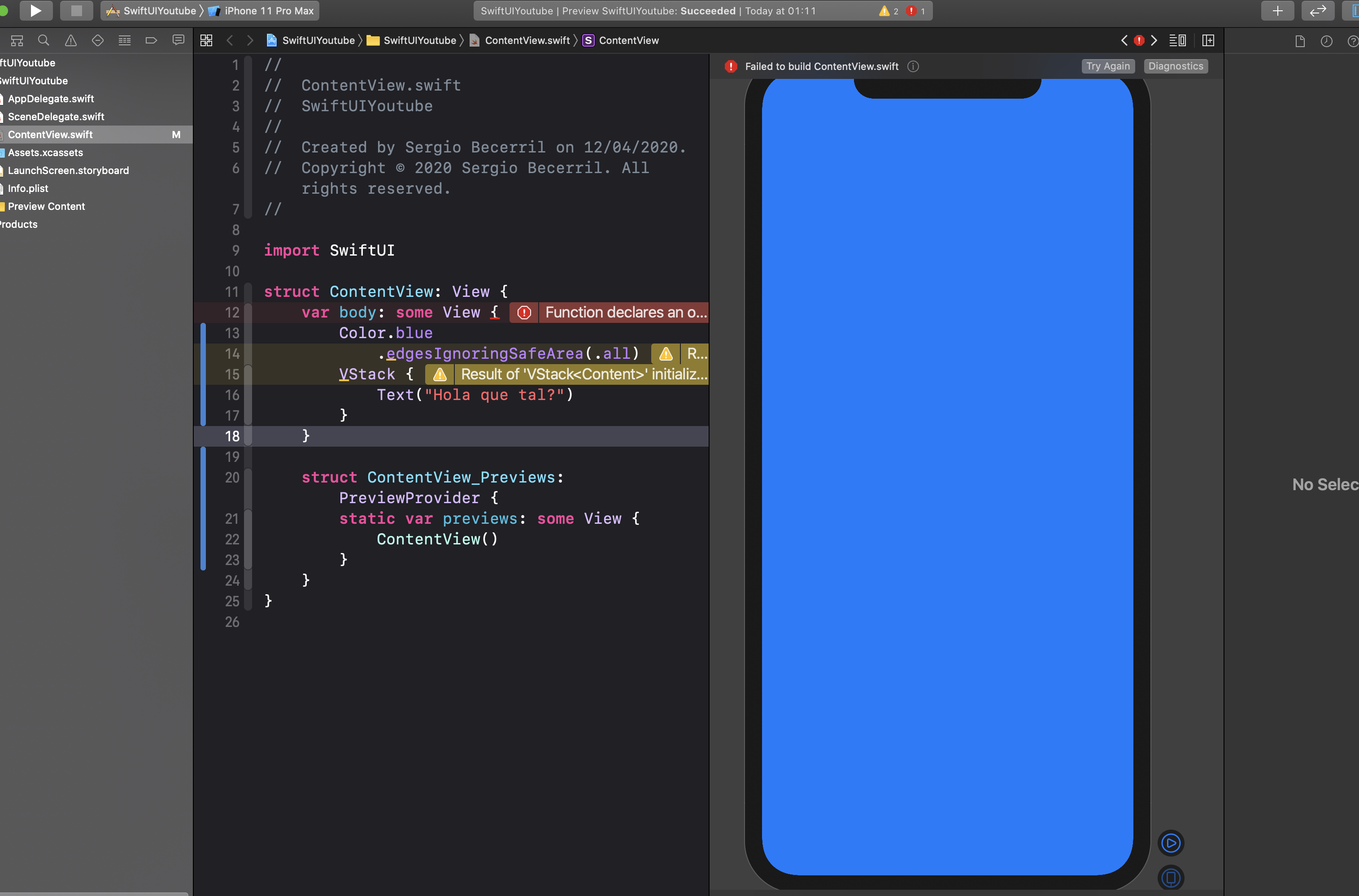Screen dimensions: 1359x896
Task: Open the editor options menu
Action: [1177, 40]
